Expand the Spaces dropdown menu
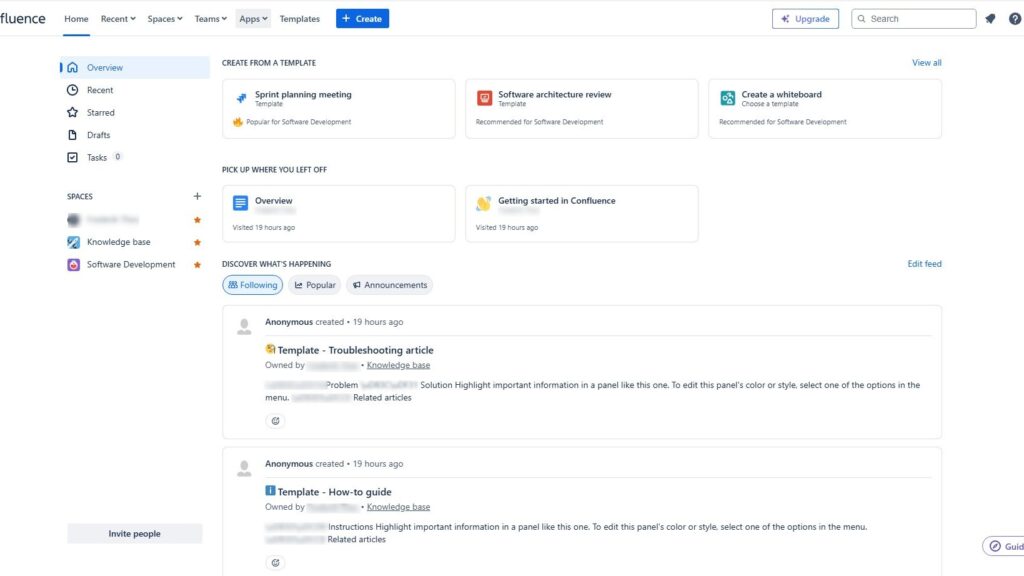The image size is (1024, 576). (x=164, y=17)
